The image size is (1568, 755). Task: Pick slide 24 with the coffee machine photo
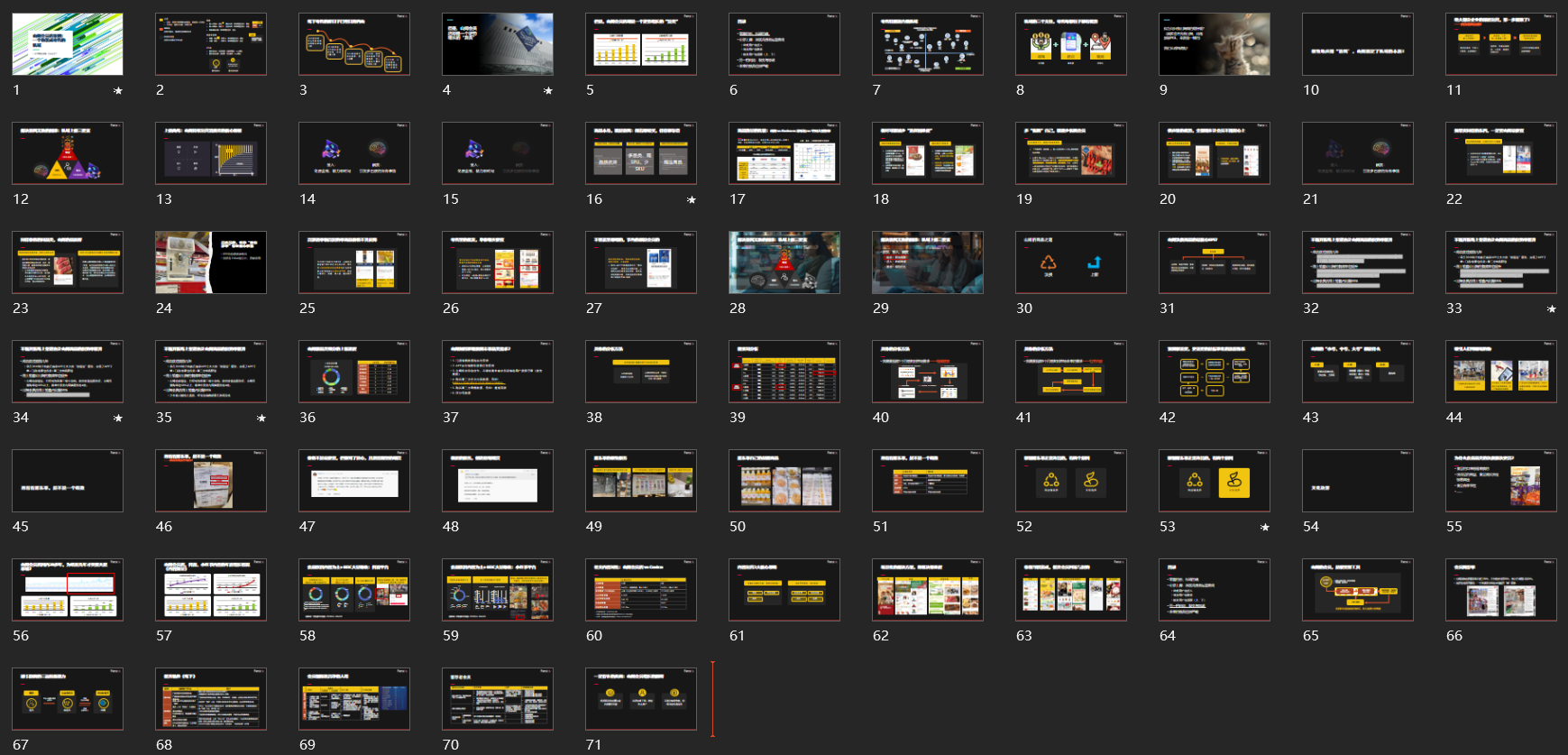[211, 262]
